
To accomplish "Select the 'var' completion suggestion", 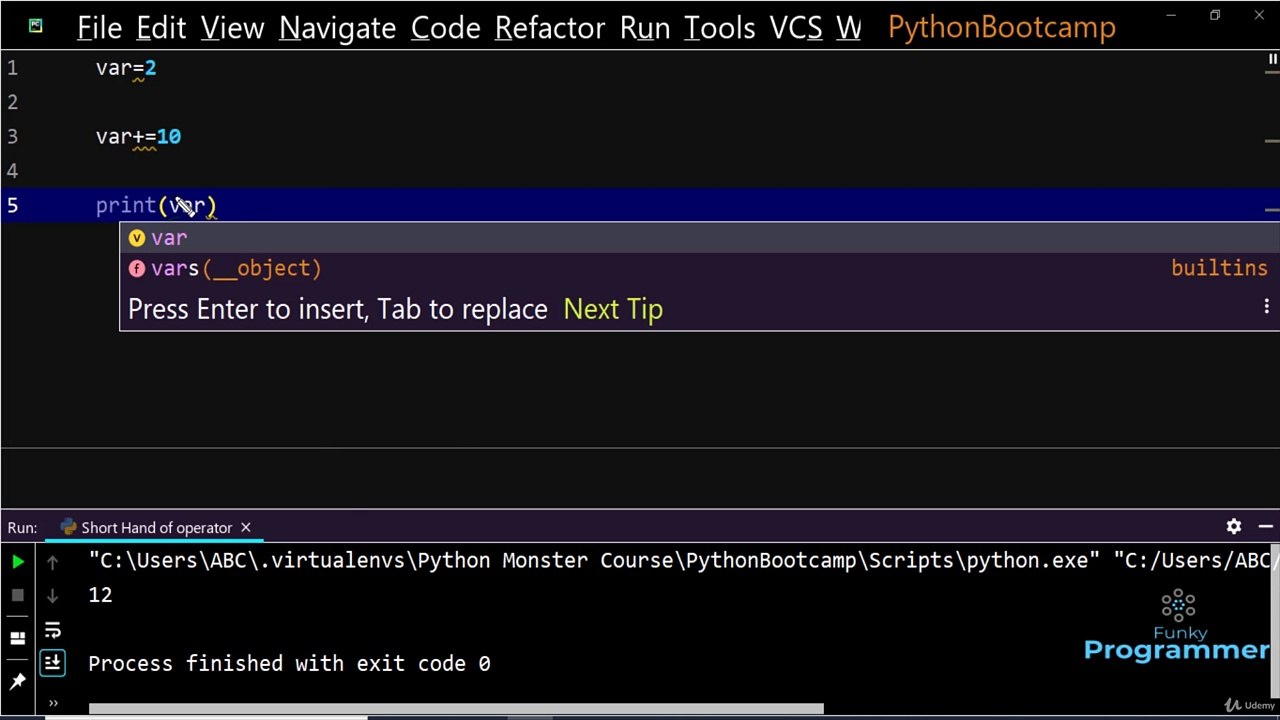I will (x=699, y=238).
